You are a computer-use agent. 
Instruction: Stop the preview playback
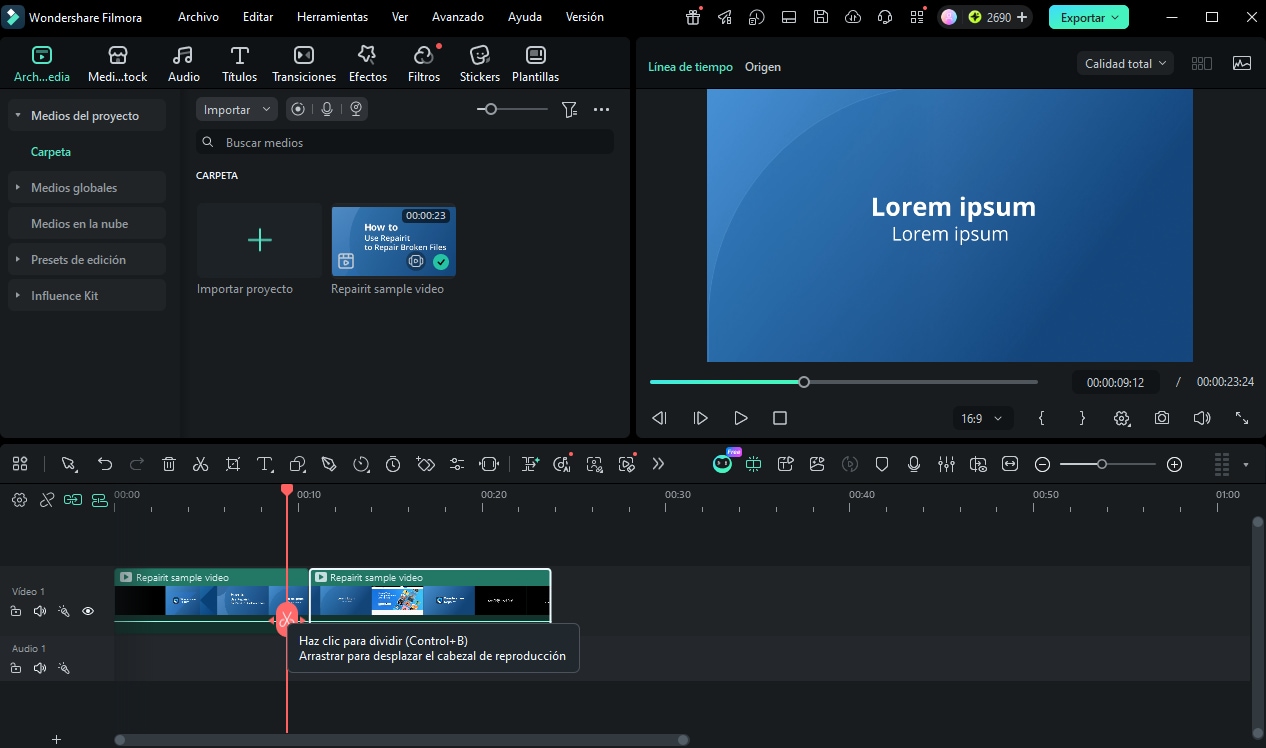pyautogui.click(x=780, y=418)
